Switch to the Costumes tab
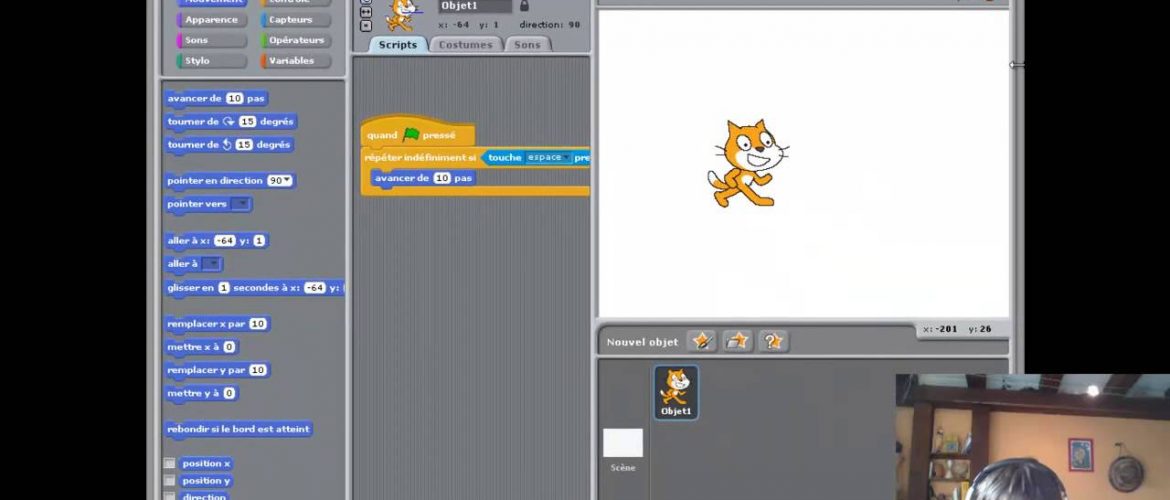This screenshot has height=500, width=1170. coord(466,45)
